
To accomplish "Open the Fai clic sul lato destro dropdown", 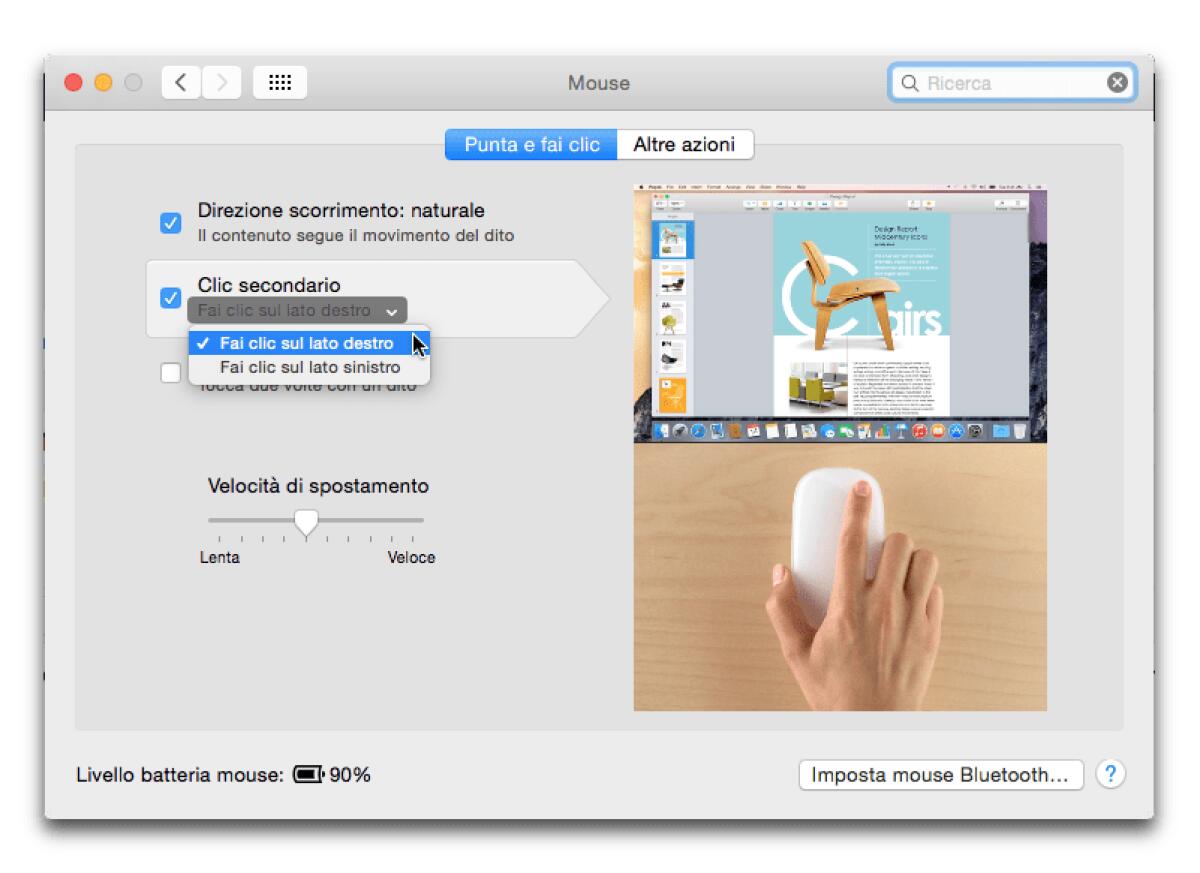I will [297, 310].
